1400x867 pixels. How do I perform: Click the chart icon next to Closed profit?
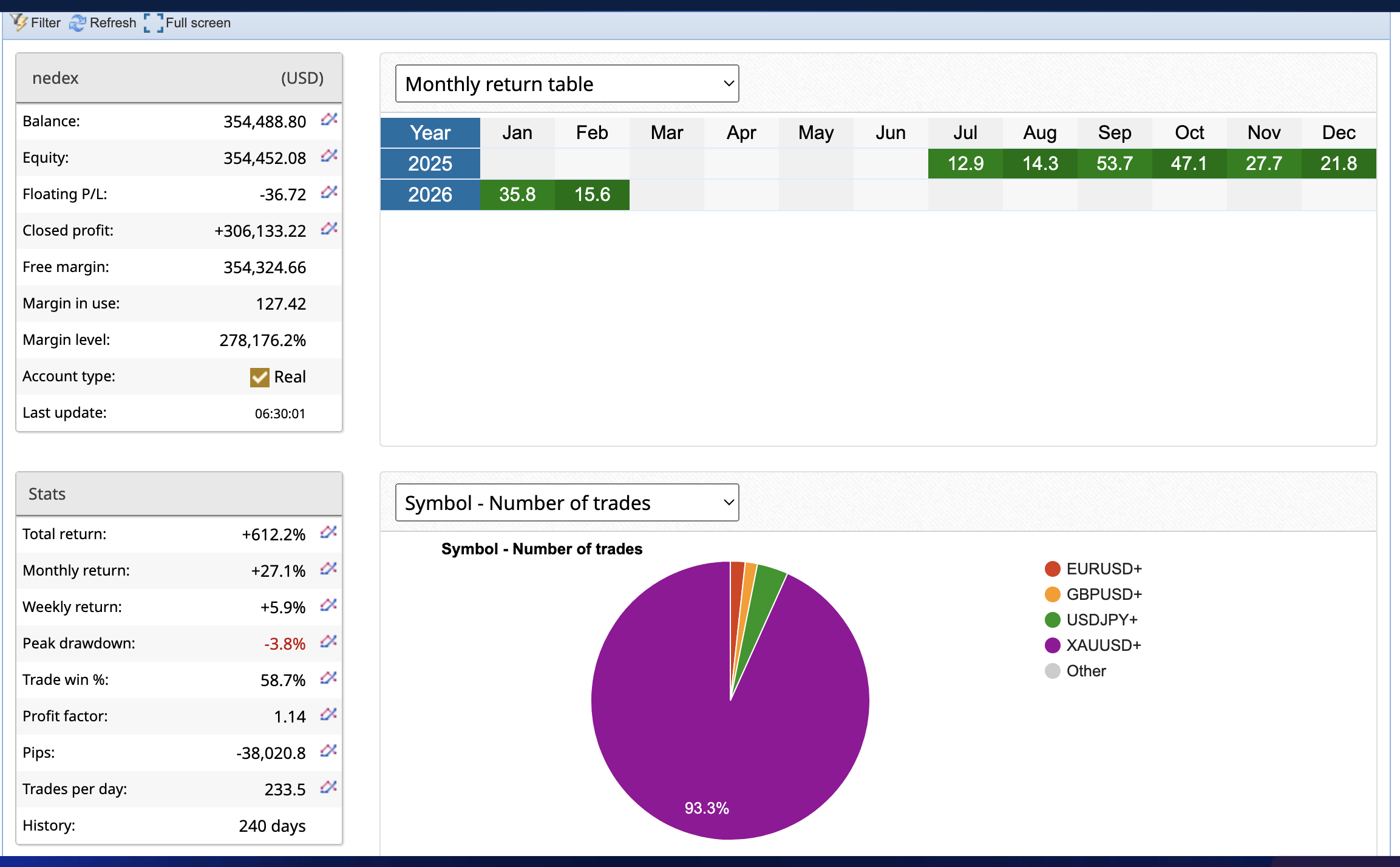328,228
